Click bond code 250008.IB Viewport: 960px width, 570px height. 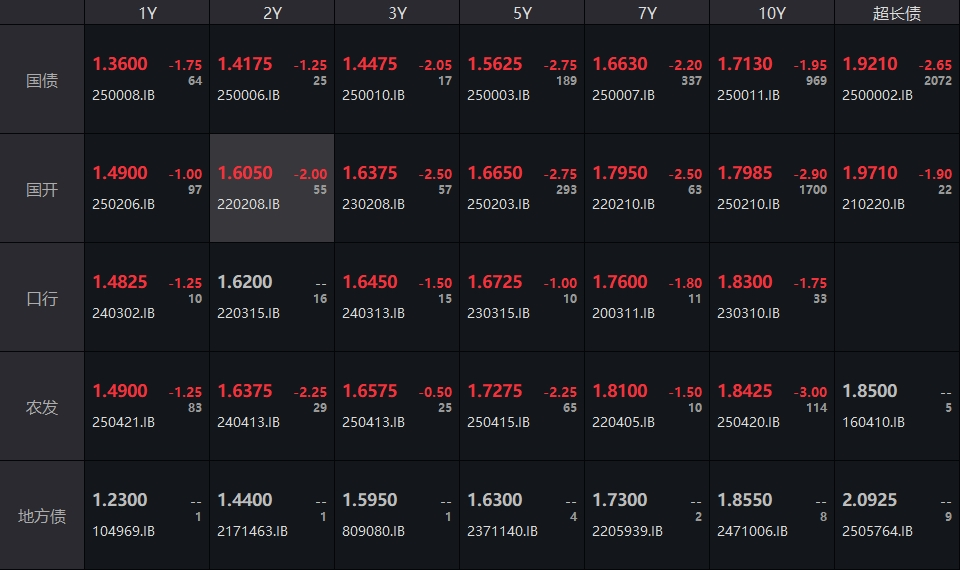[124, 96]
